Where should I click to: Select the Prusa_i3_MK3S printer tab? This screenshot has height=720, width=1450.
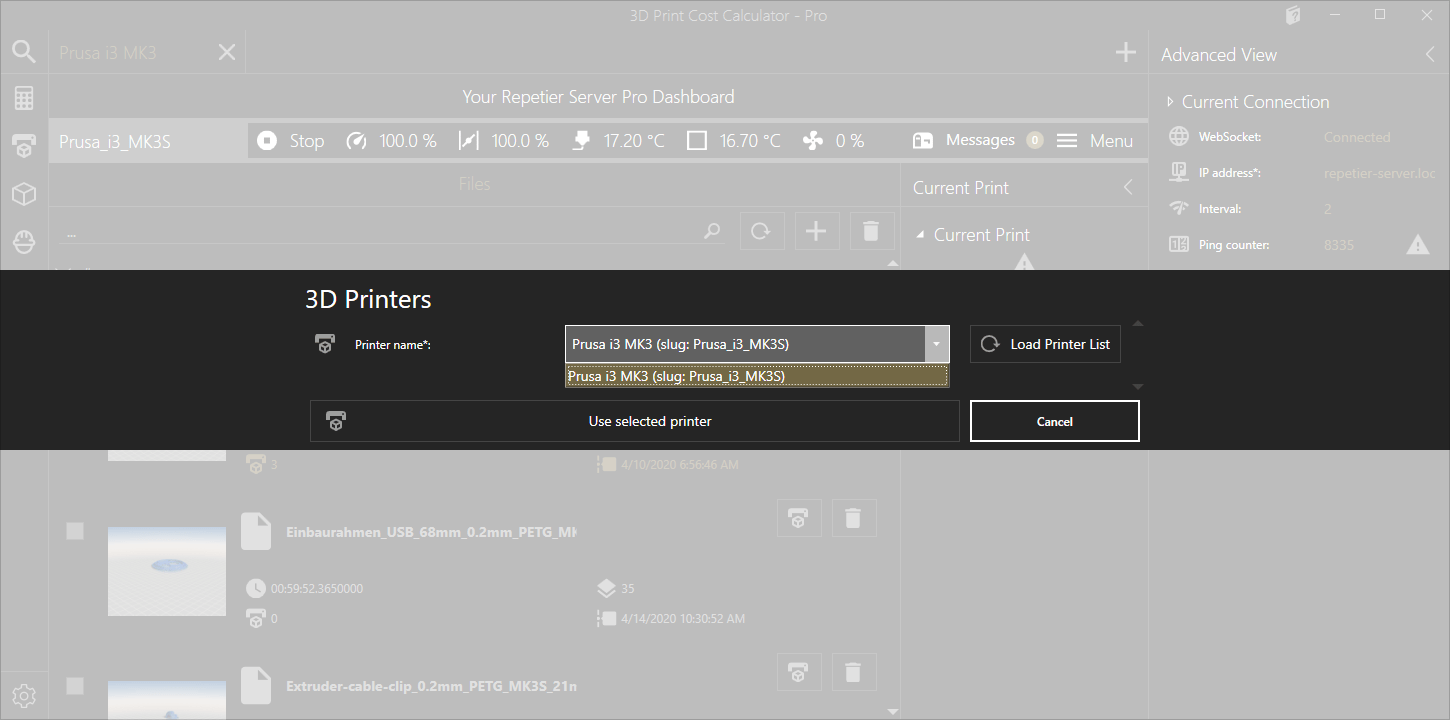pyautogui.click(x=148, y=141)
